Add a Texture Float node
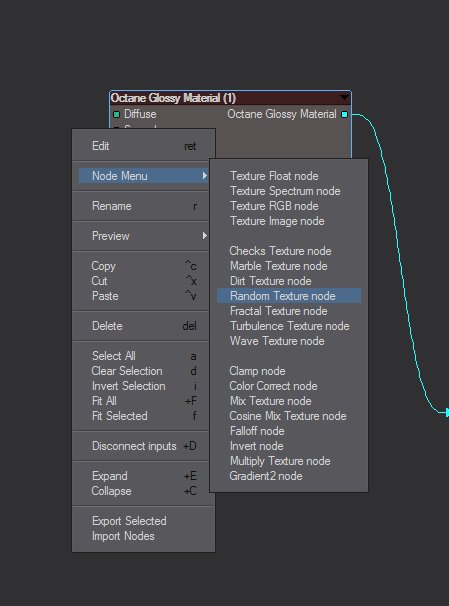Viewport: 449px width, 606px height. pyautogui.click(x=289, y=176)
